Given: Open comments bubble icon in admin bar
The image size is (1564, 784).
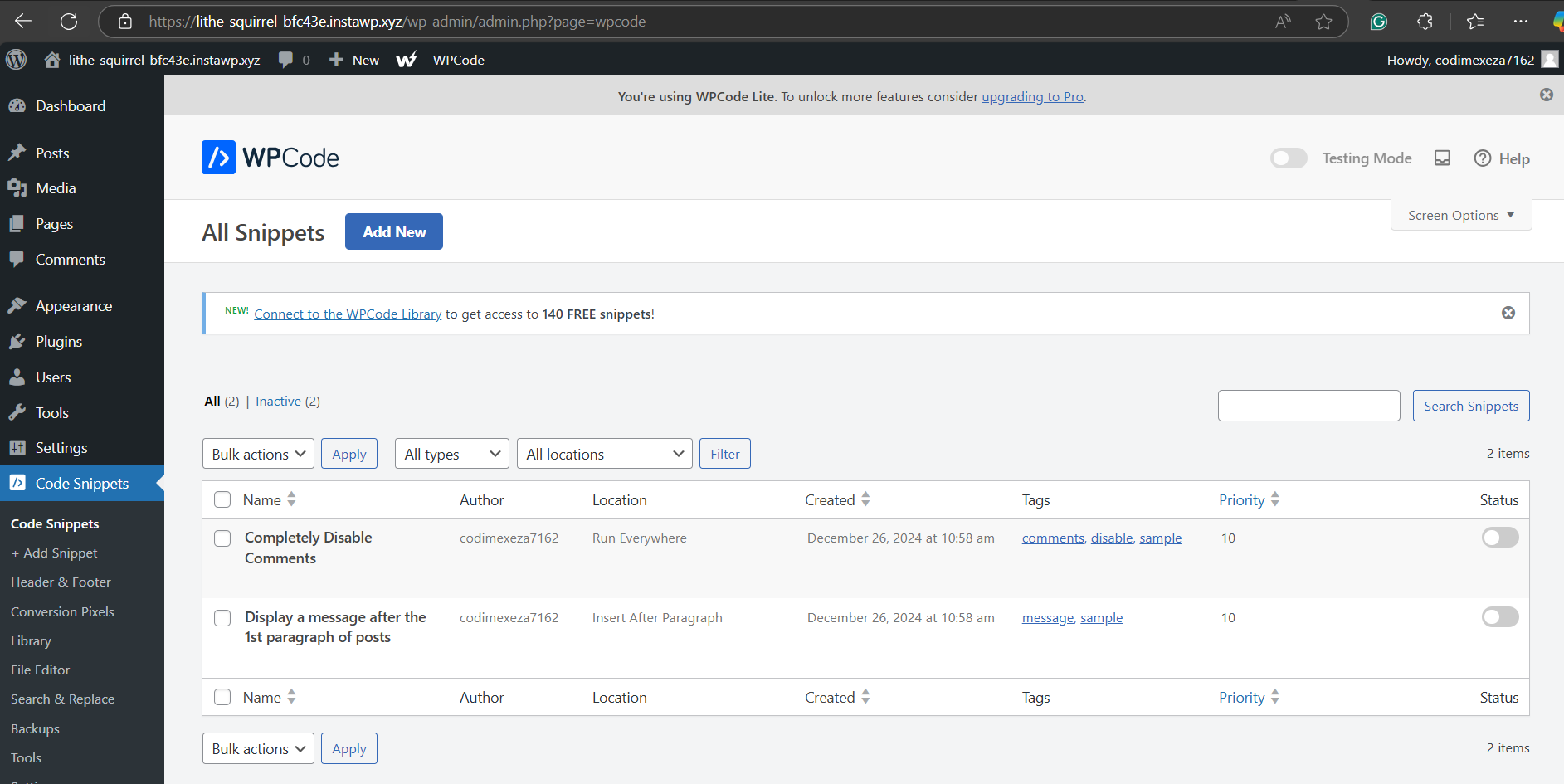Looking at the screenshot, I should pos(285,60).
